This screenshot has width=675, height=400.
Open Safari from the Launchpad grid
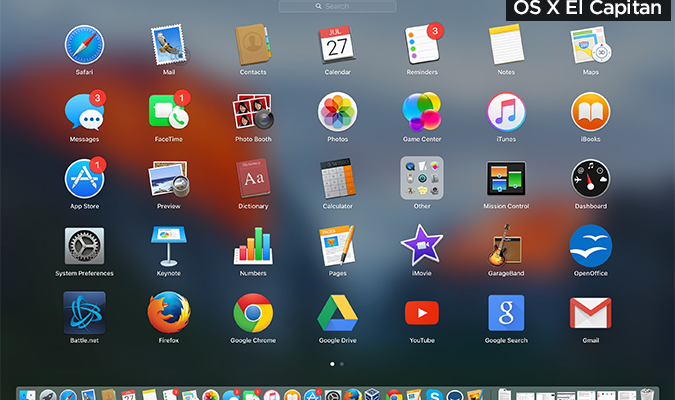coord(84,45)
